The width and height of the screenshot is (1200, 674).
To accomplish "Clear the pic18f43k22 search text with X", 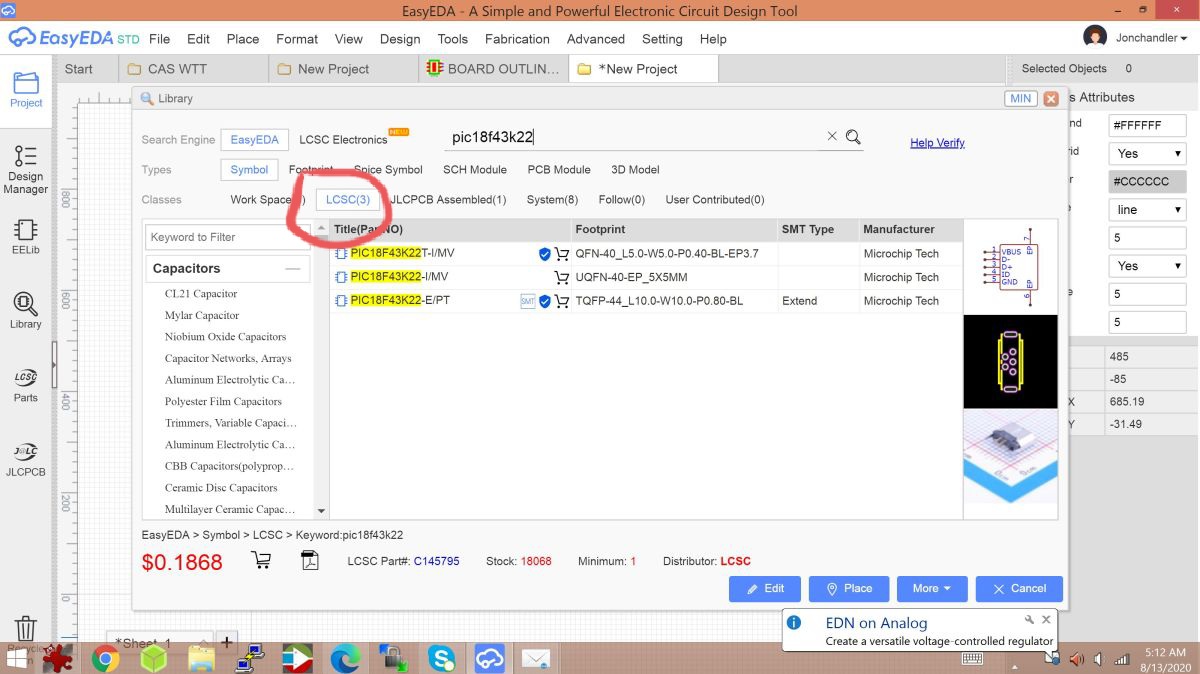I will pos(832,137).
